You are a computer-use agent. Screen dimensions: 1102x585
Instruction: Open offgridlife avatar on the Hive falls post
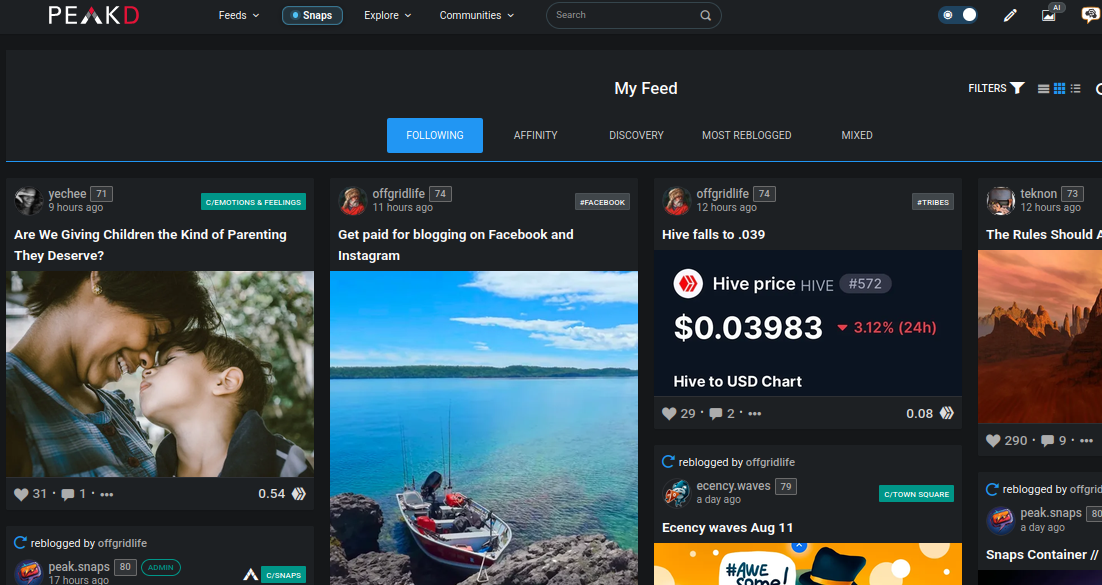(677, 200)
